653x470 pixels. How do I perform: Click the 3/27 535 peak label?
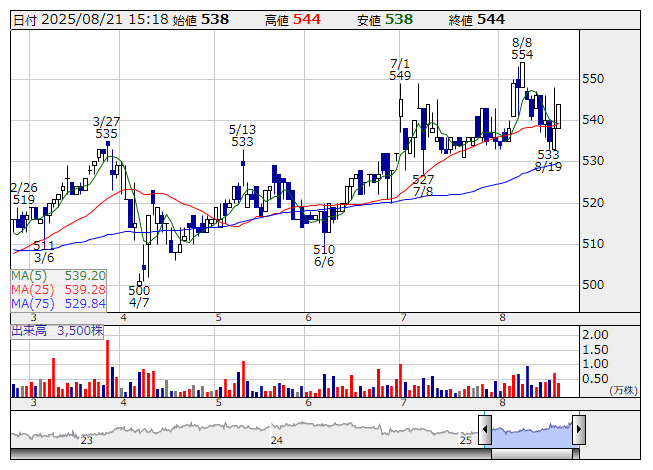coord(106,127)
